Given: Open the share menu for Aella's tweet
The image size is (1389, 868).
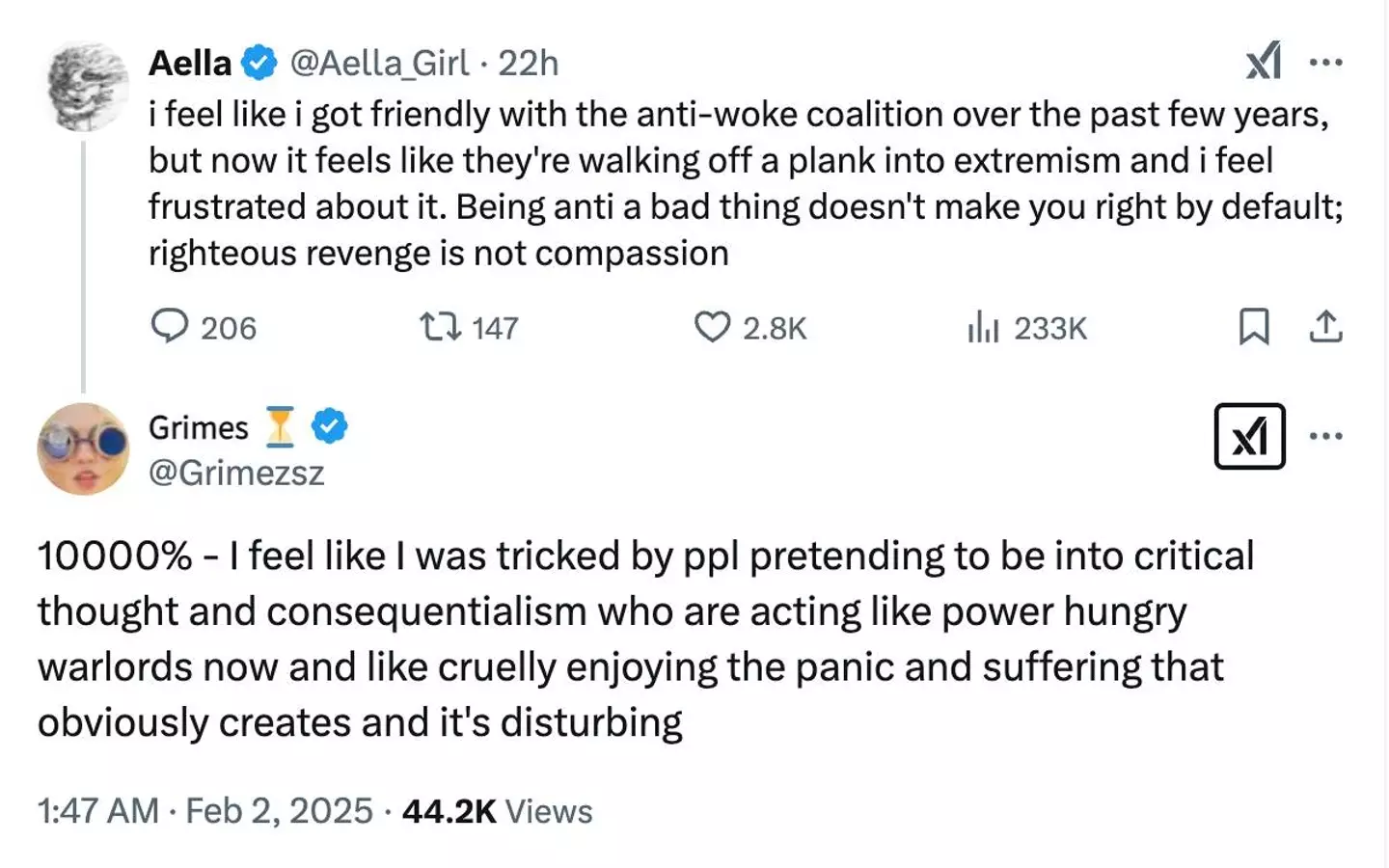Looking at the screenshot, I should [1327, 328].
